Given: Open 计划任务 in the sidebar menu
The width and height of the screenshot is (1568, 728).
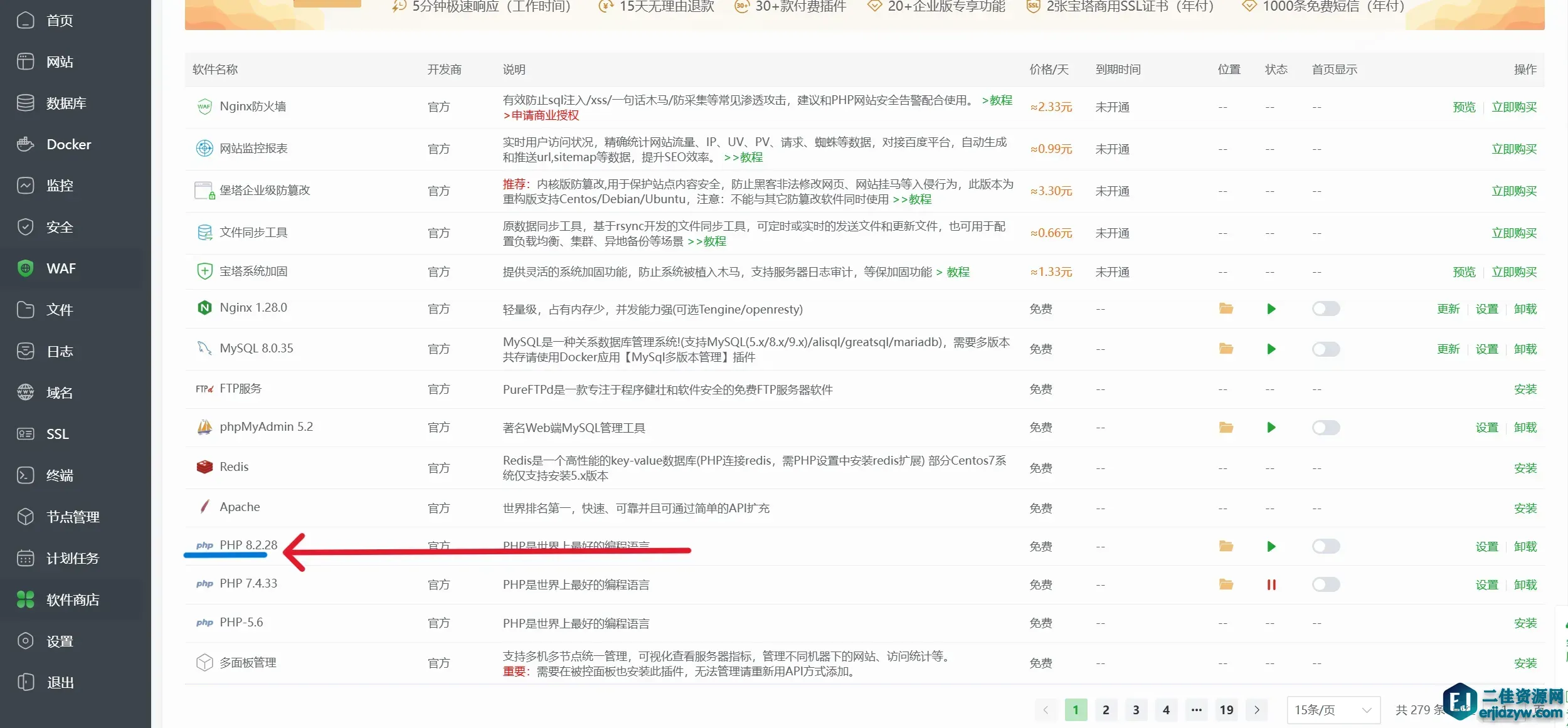Looking at the screenshot, I should tap(72, 558).
